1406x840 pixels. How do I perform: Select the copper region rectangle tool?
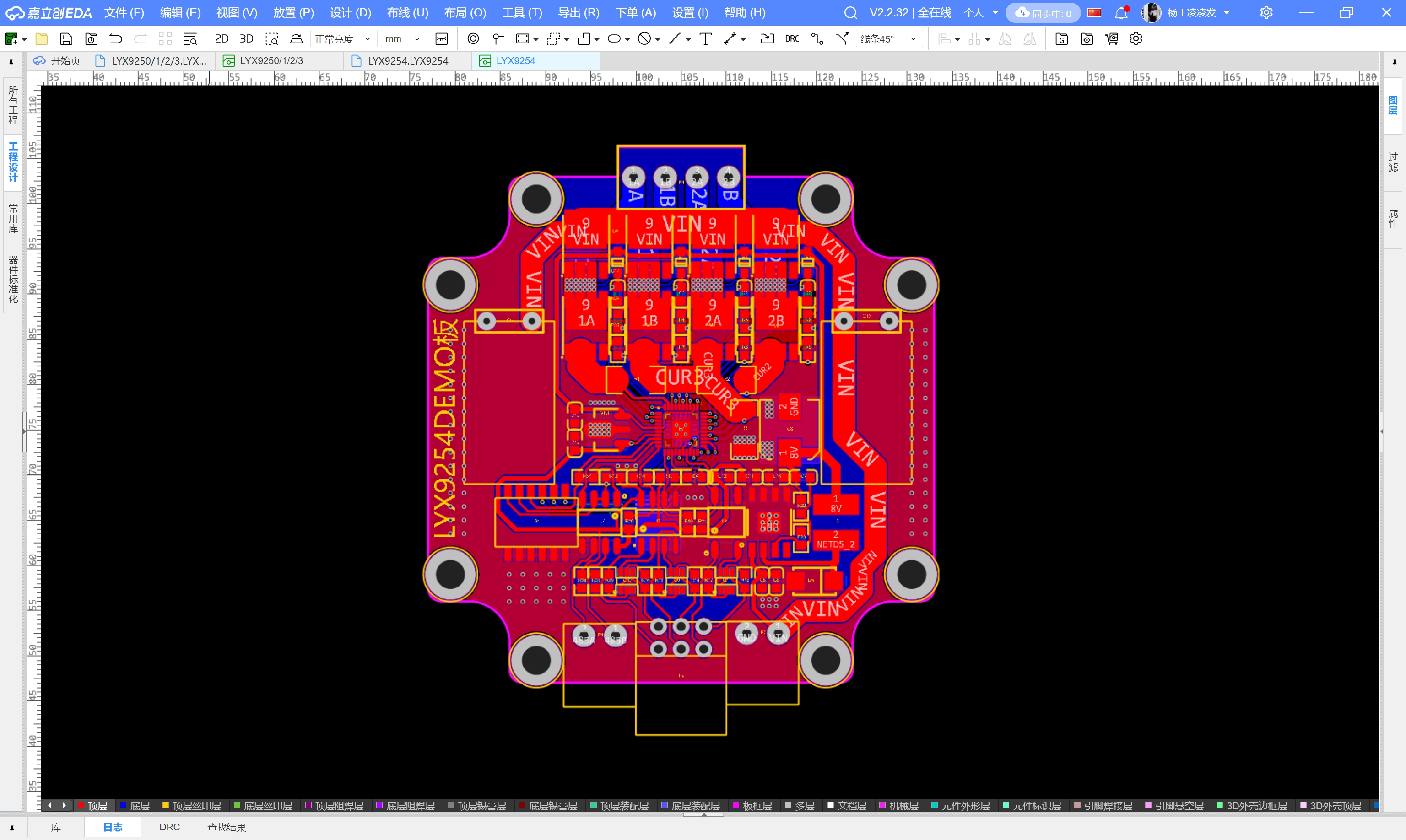522,38
